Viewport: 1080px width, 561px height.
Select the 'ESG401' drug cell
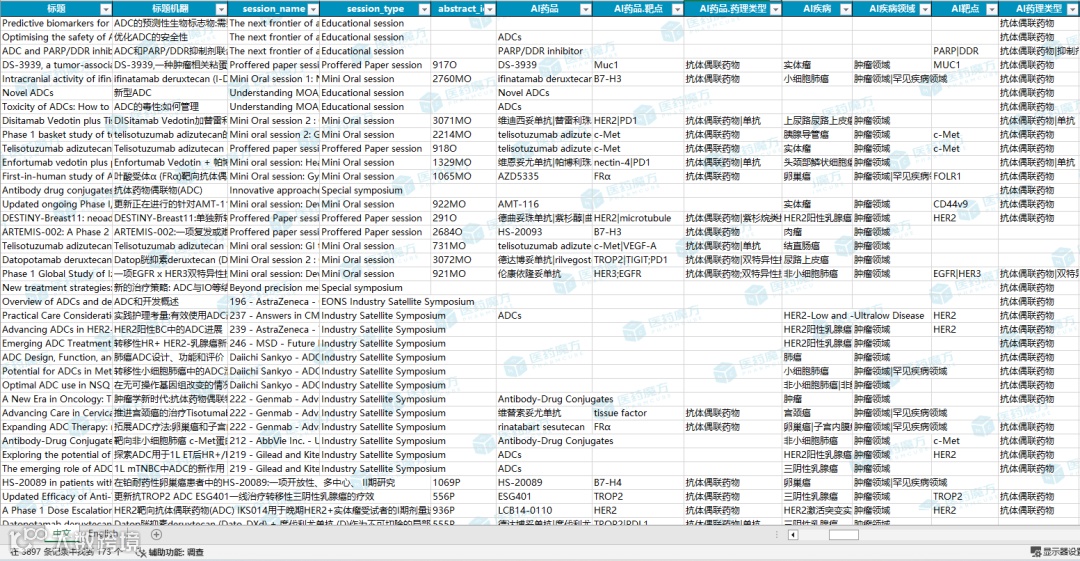(544, 496)
